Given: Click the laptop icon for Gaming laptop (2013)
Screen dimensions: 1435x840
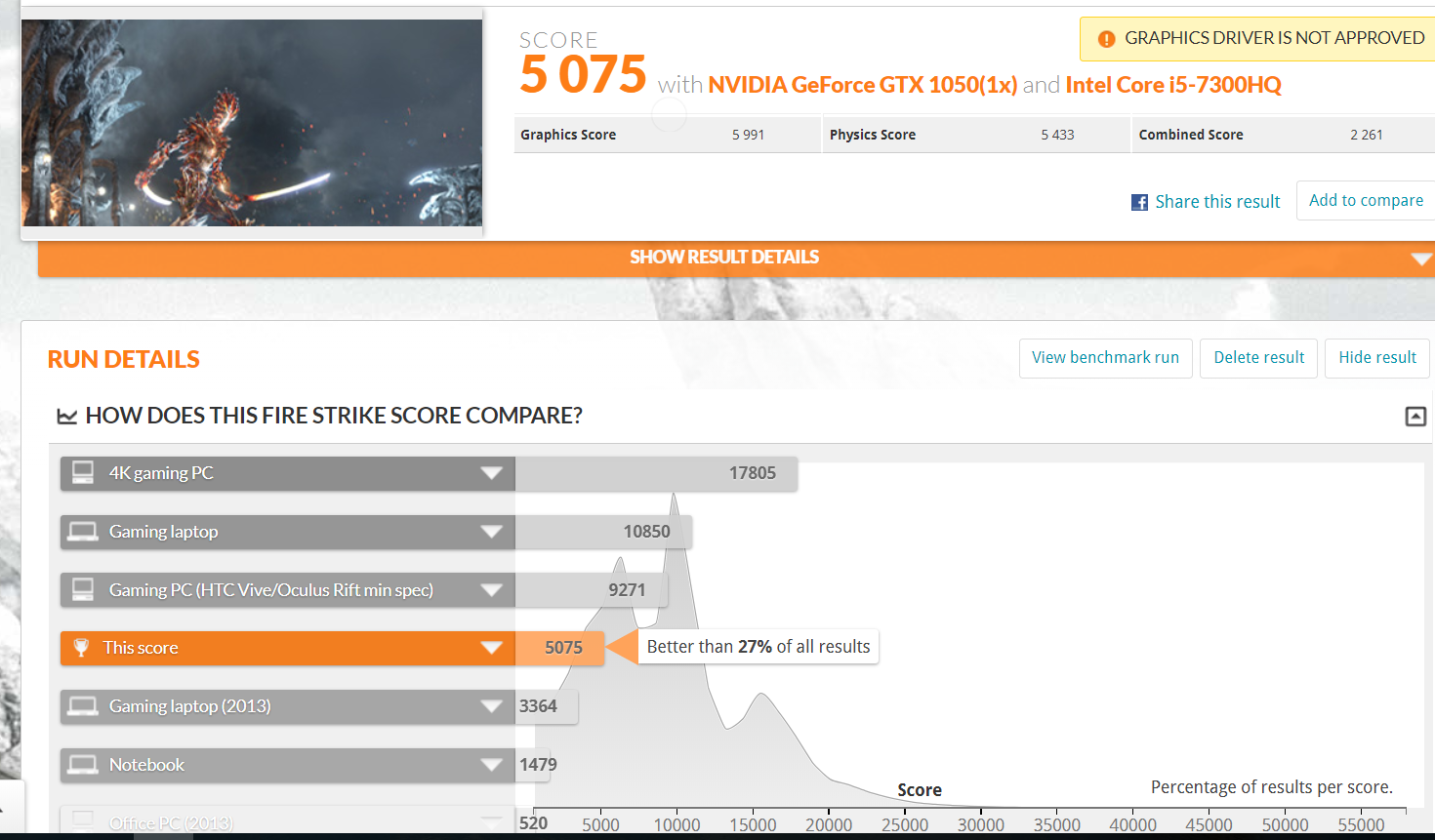Looking at the screenshot, I should (83, 706).
